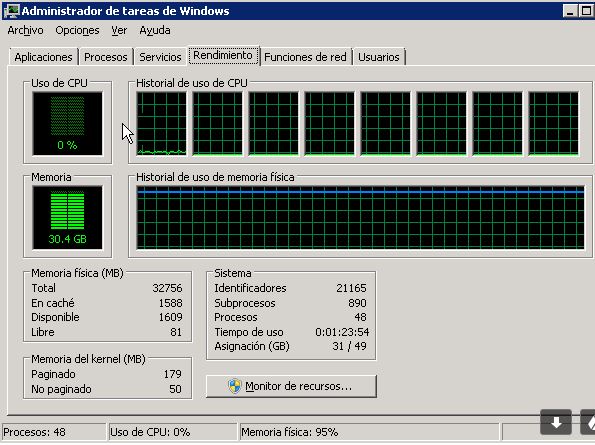Click status bar text Uso de CPU: 0%
The image size is (595, 445).
(150, 432)
